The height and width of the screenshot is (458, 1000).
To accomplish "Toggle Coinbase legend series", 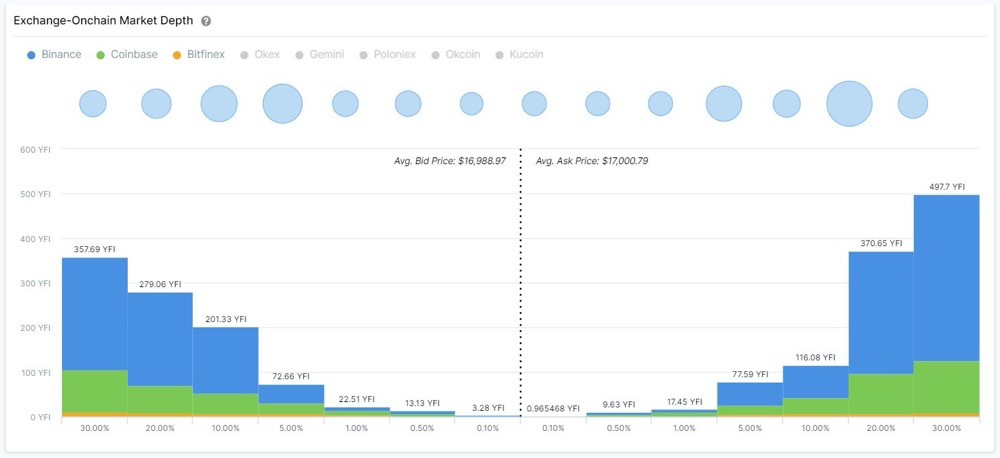I will coord(127,54).
